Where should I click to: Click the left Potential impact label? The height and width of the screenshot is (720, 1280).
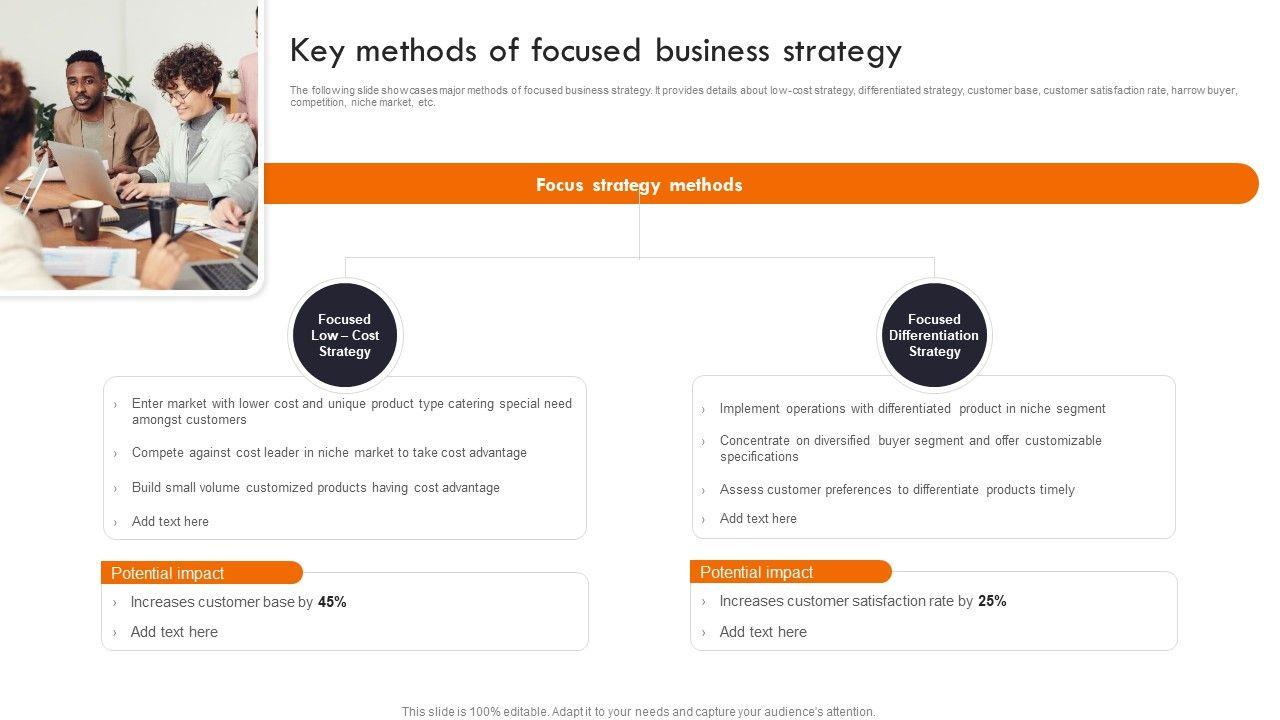pos(168,573)
